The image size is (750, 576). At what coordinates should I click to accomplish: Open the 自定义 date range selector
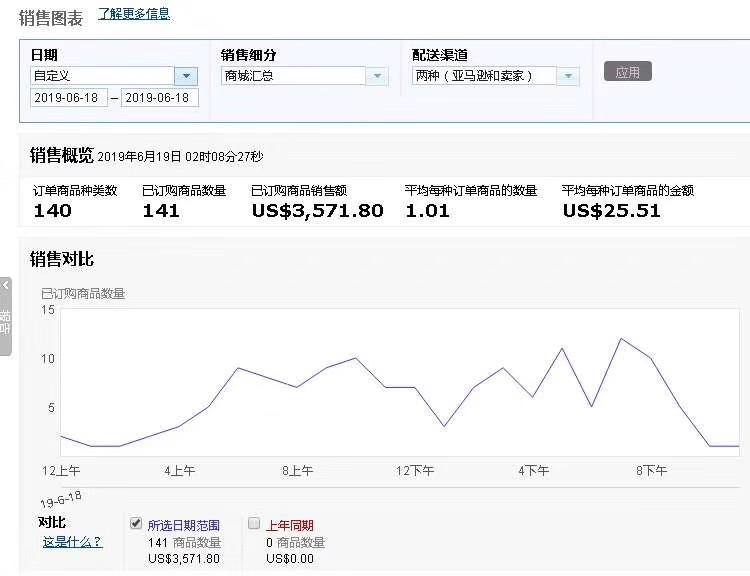tap(102, 75)
